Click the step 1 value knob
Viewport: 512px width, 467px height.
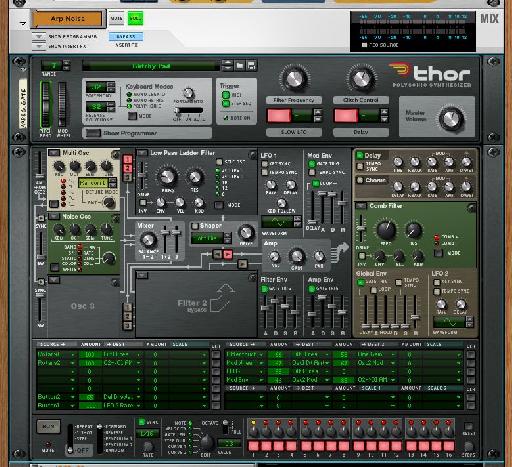pyautogui.click(x=254, y=431)
